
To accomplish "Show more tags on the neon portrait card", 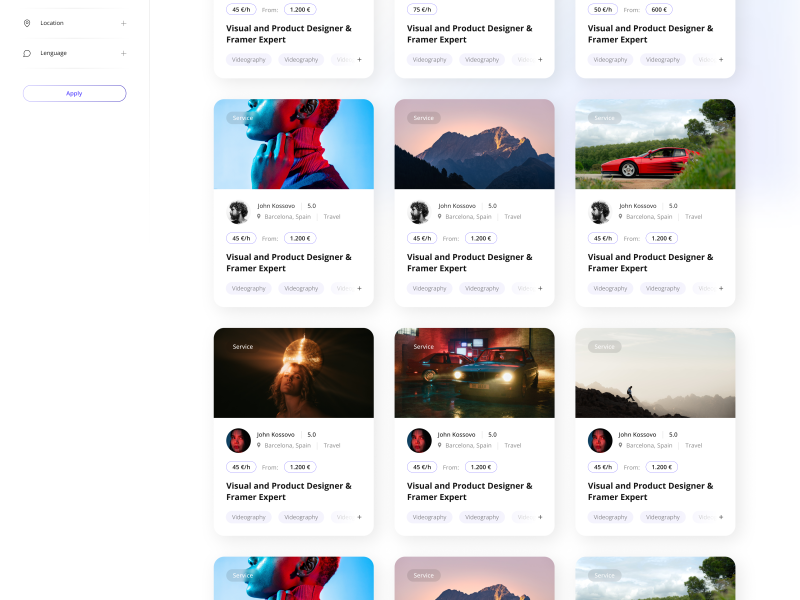I will (x=360, y=288).
